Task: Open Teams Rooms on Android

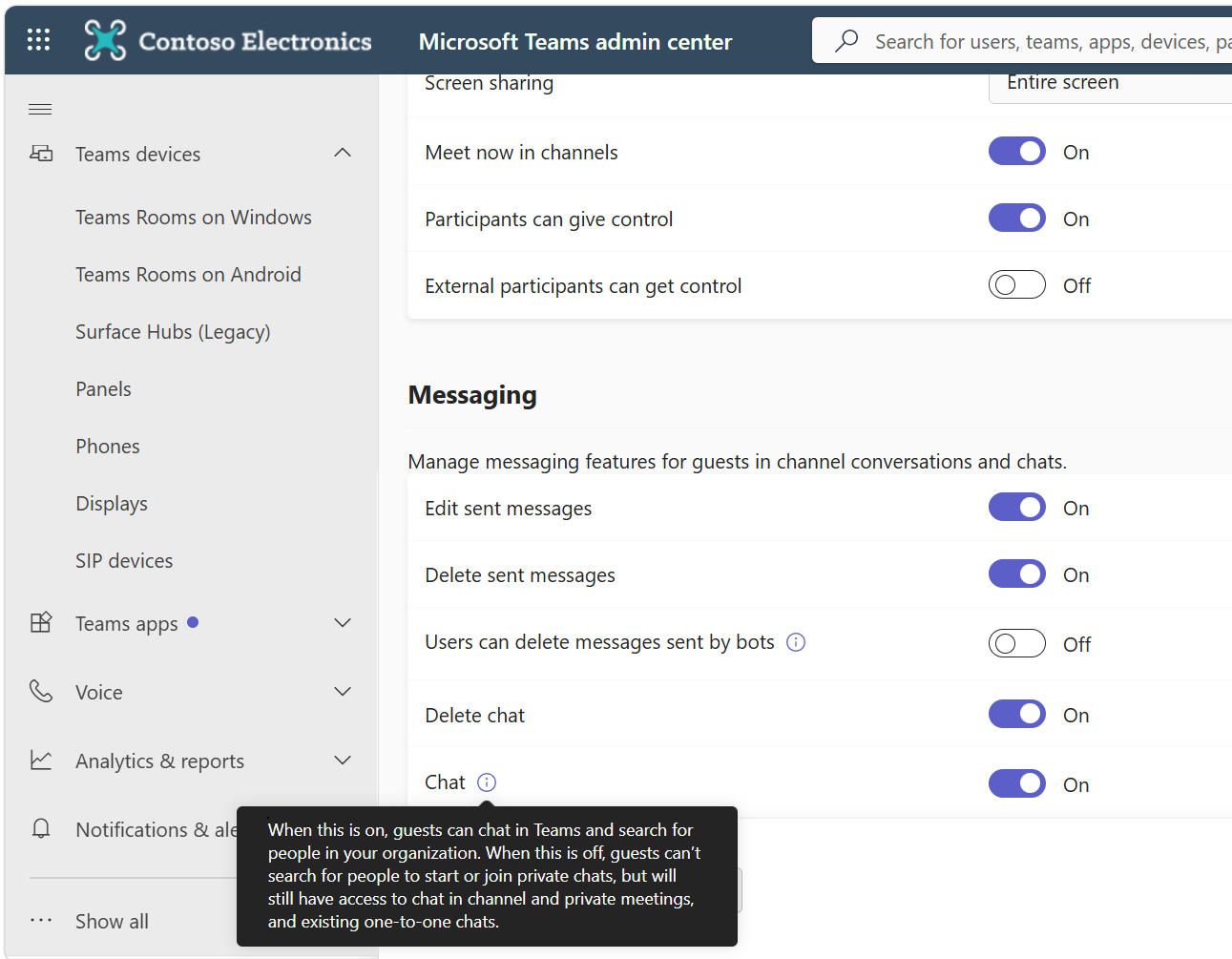Action: coord(188,275)
